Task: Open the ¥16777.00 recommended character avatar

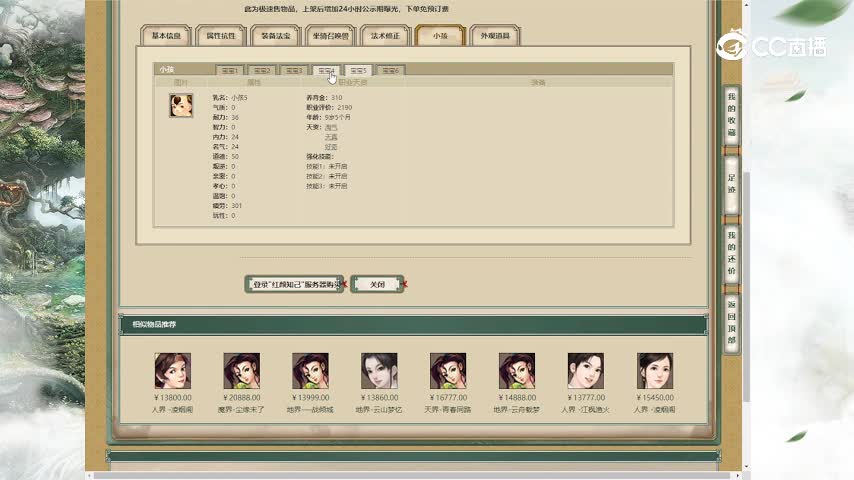Action: [448, 370]
